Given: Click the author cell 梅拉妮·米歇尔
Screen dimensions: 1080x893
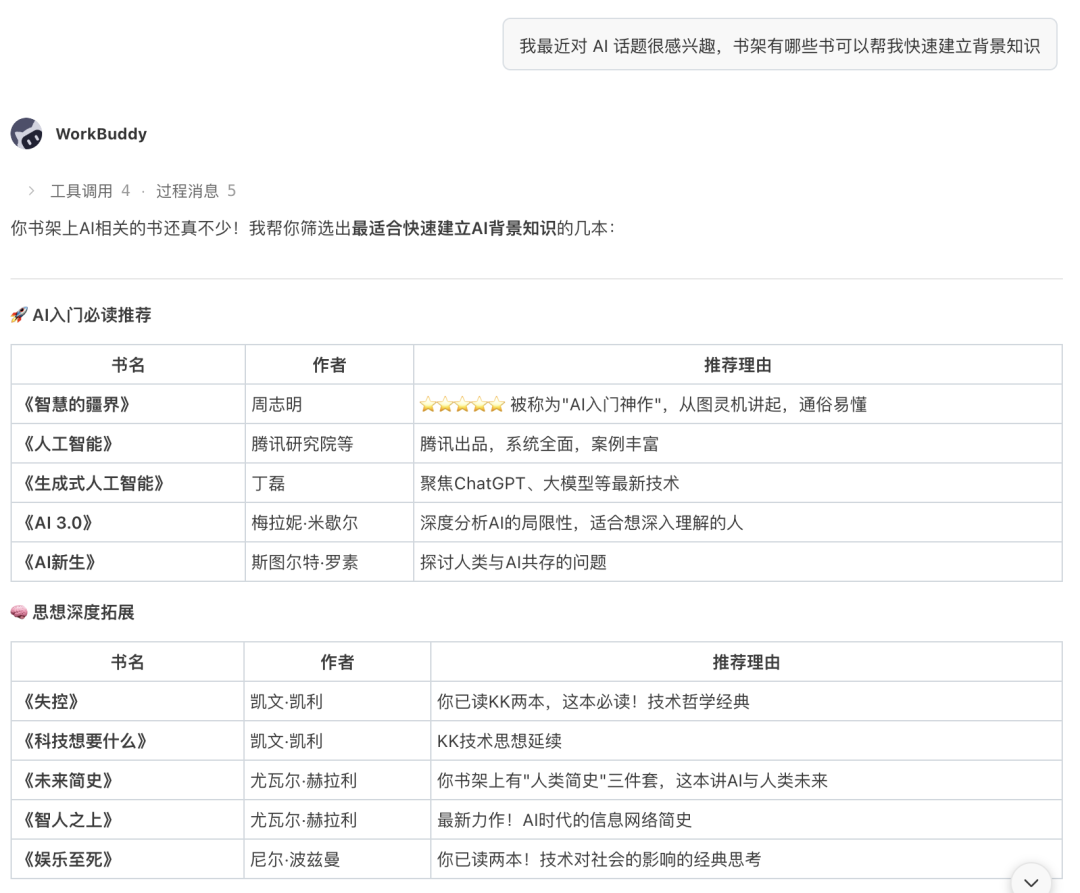Looking at the screenshot, I should (x=329, y=523).
